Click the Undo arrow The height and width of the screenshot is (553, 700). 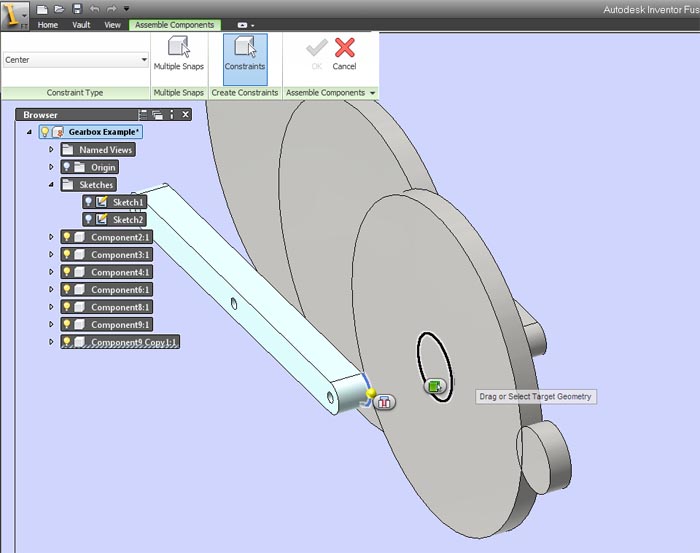click(x=94, y=9)
